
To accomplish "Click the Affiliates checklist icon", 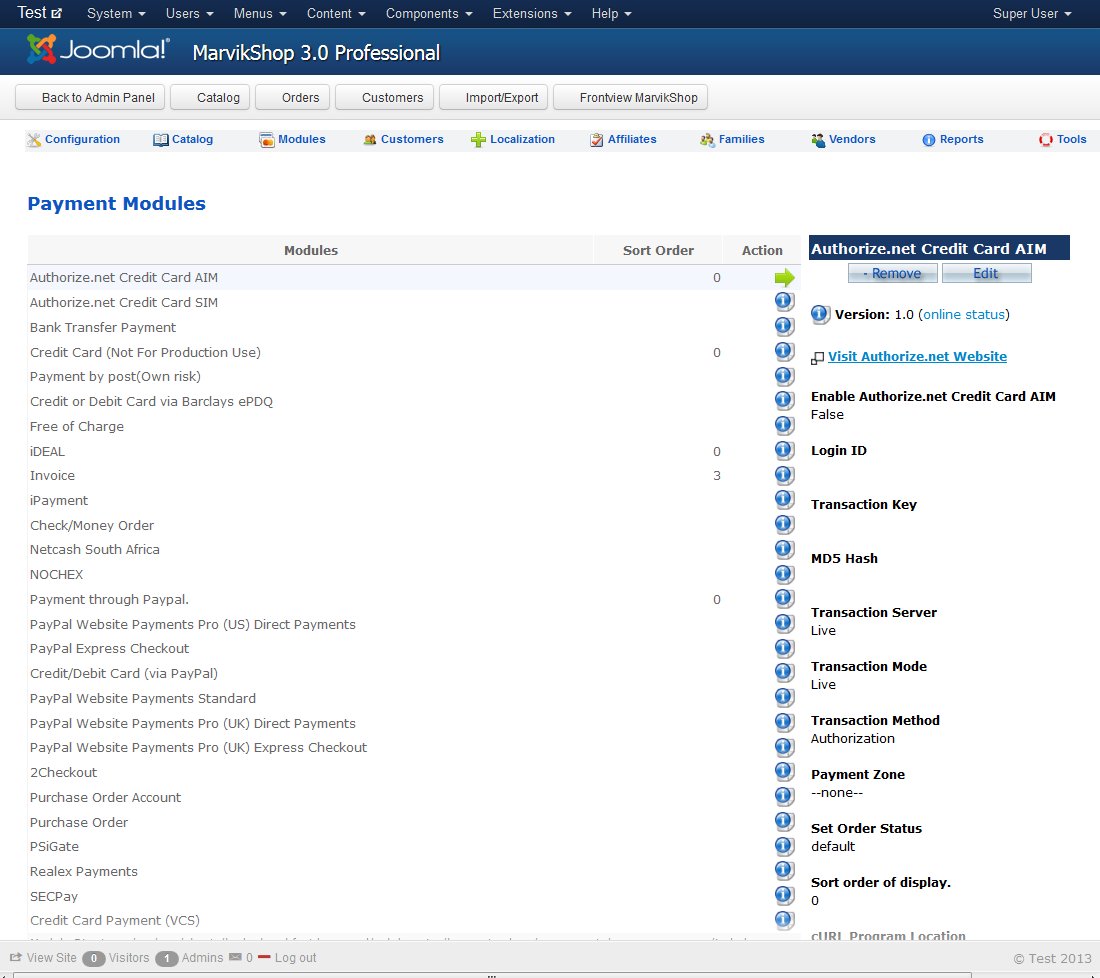I will [596, 140].
